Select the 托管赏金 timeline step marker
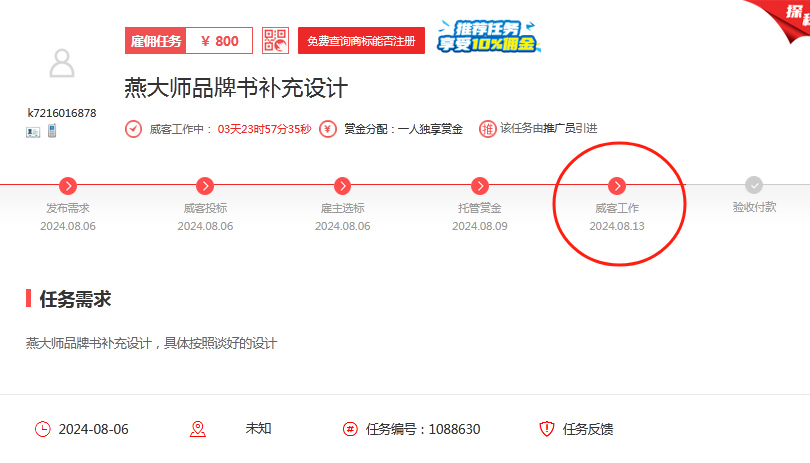The width and height of the screenshot is (810, 463). (x=480, y=186)
